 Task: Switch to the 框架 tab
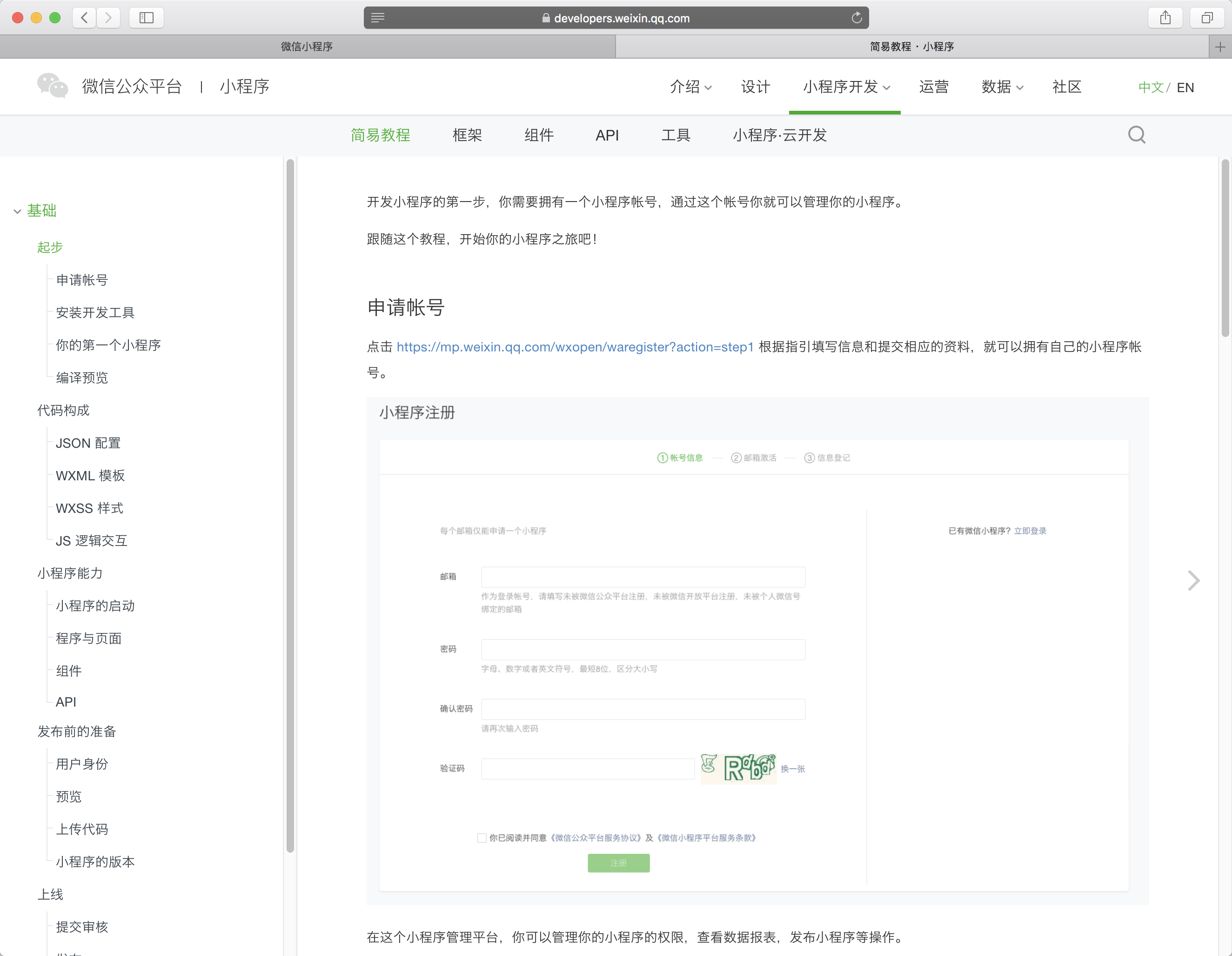tap(467, 135)
